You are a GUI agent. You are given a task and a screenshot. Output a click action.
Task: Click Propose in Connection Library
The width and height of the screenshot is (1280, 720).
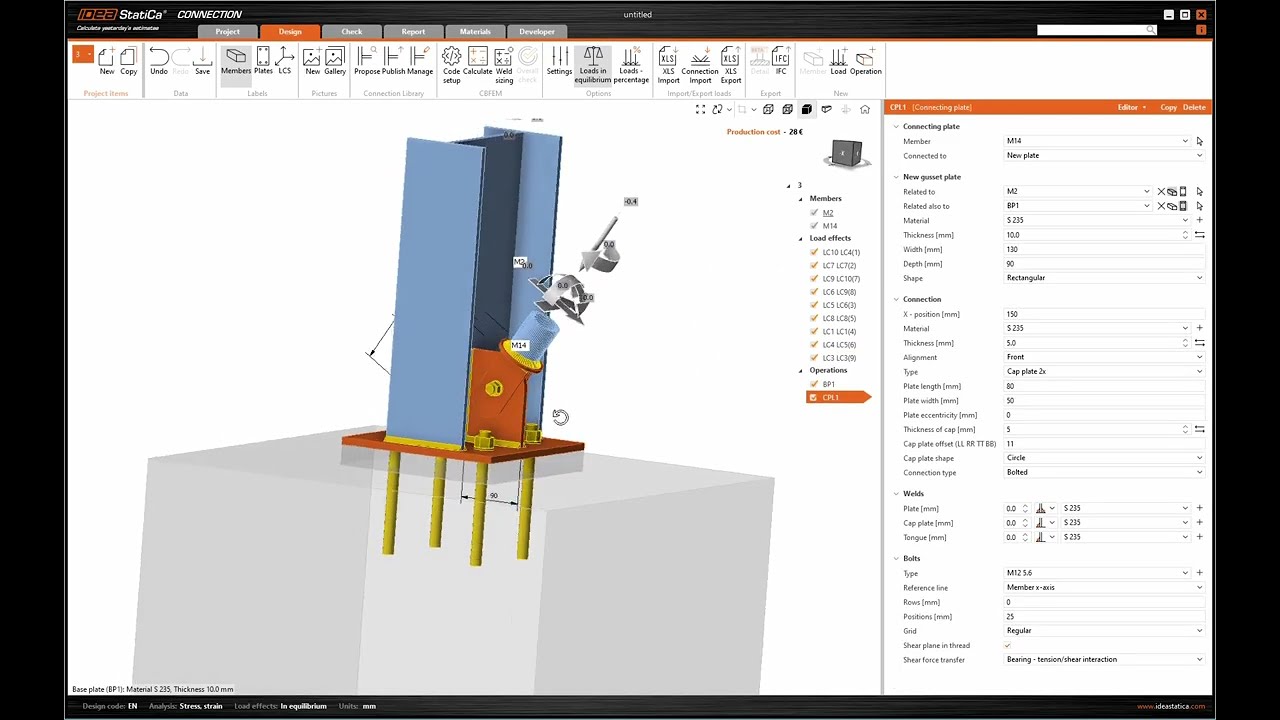pos(367,62)
